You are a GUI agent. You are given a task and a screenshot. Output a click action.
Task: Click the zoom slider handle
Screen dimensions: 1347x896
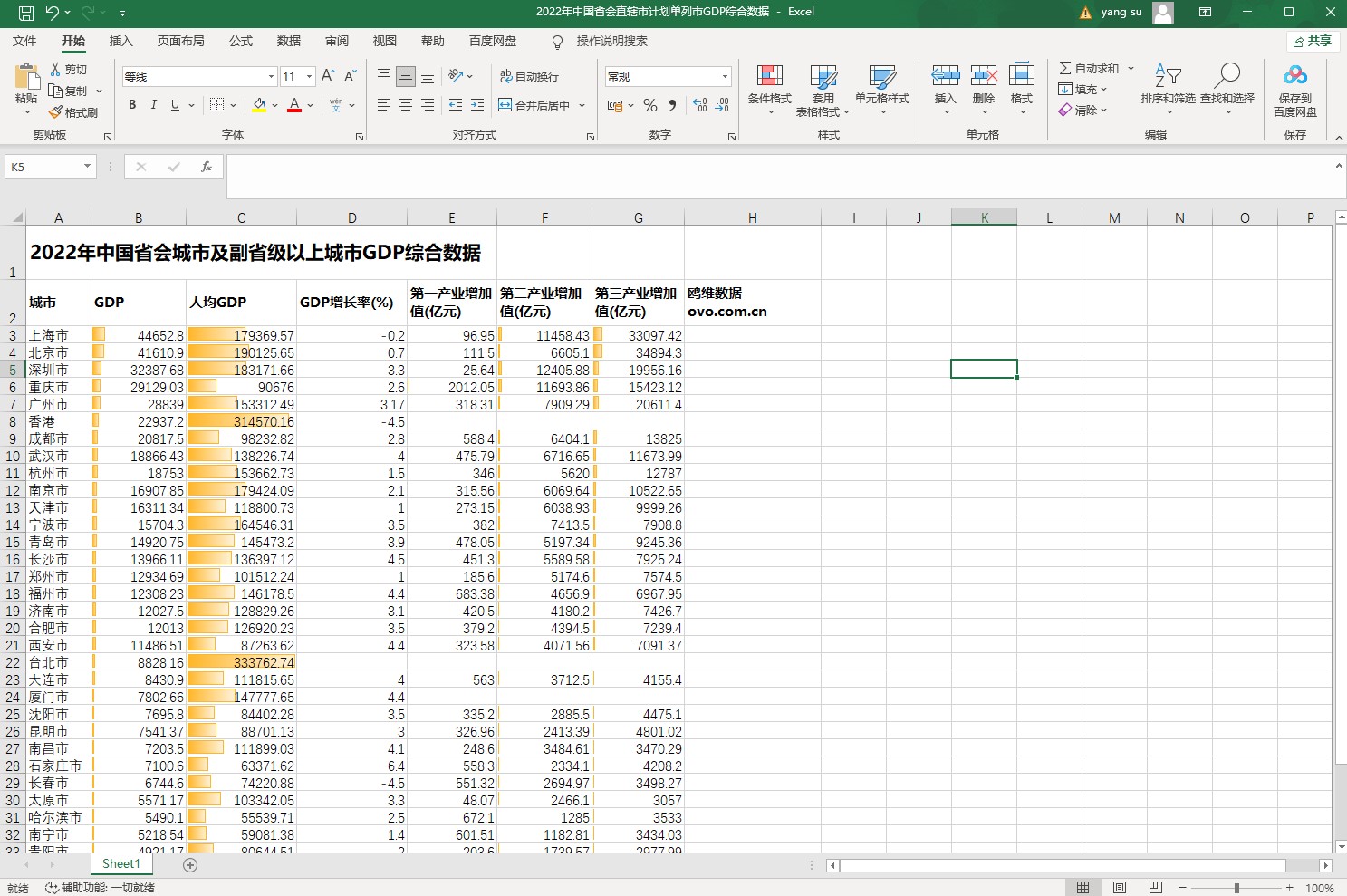pyautogui.click(x=1236, y=888)
